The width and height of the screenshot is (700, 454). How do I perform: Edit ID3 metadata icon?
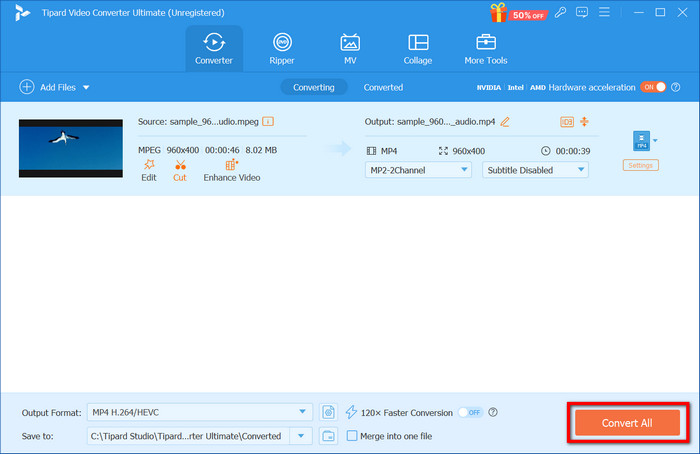(x=567, y=121)
